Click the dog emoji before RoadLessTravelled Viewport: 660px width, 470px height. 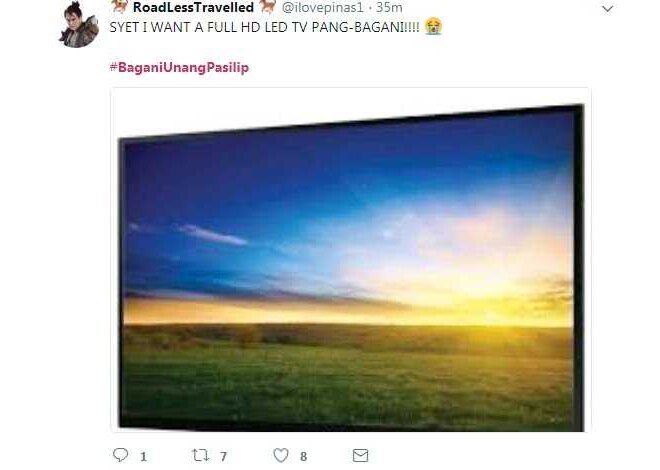click(121, 6)
